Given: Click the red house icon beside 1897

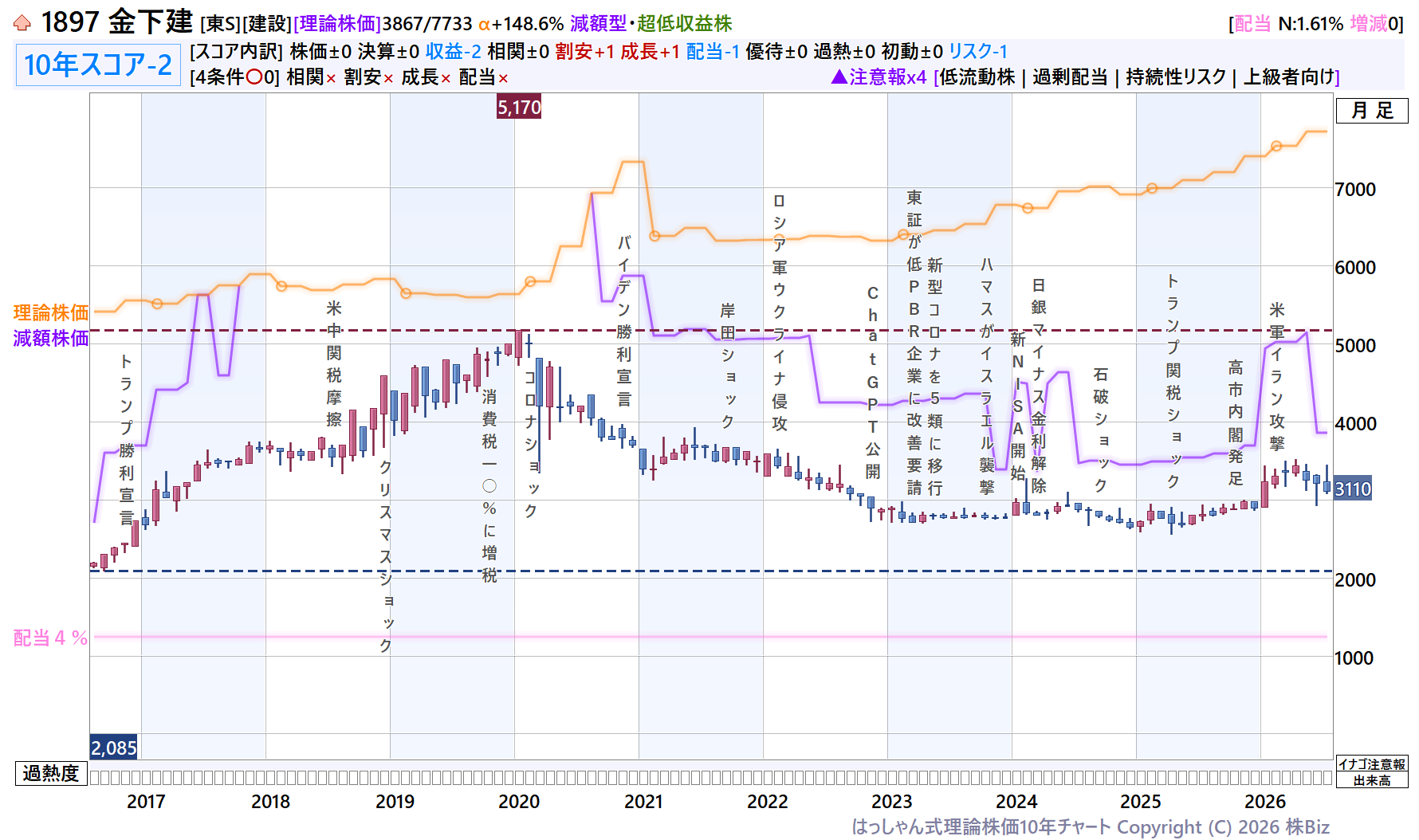Looking at the screenshot, I should click(x=22, y=23).
